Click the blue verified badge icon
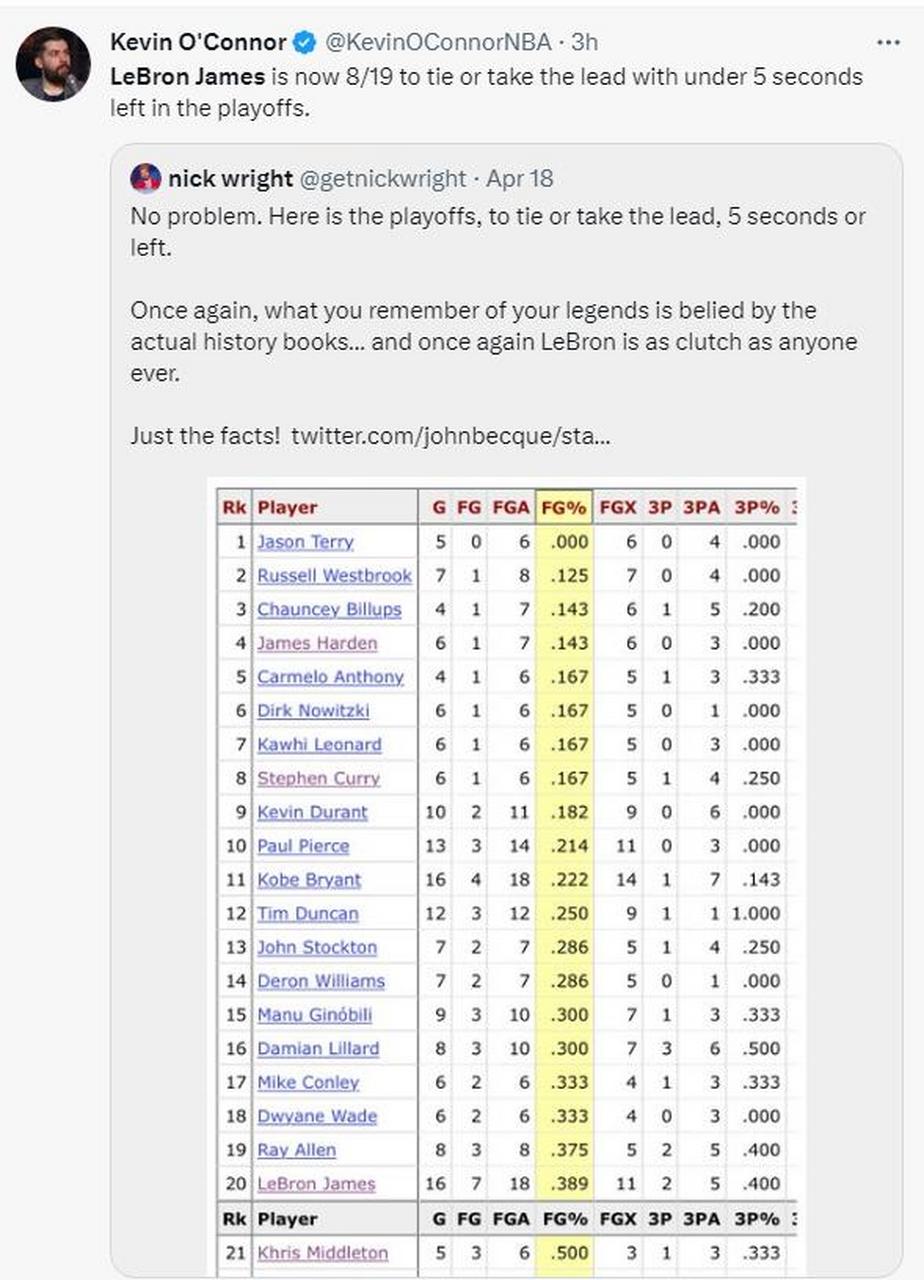924x1280 pixels. [304, 43]
